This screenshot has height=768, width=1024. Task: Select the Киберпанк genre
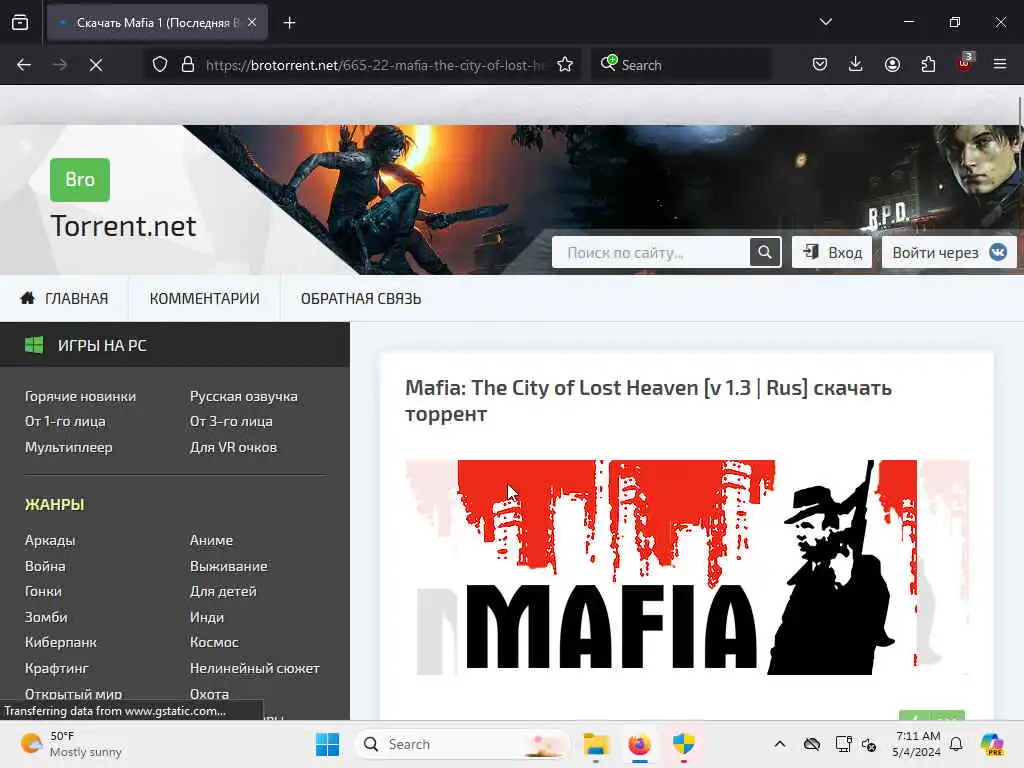[61, 642]
